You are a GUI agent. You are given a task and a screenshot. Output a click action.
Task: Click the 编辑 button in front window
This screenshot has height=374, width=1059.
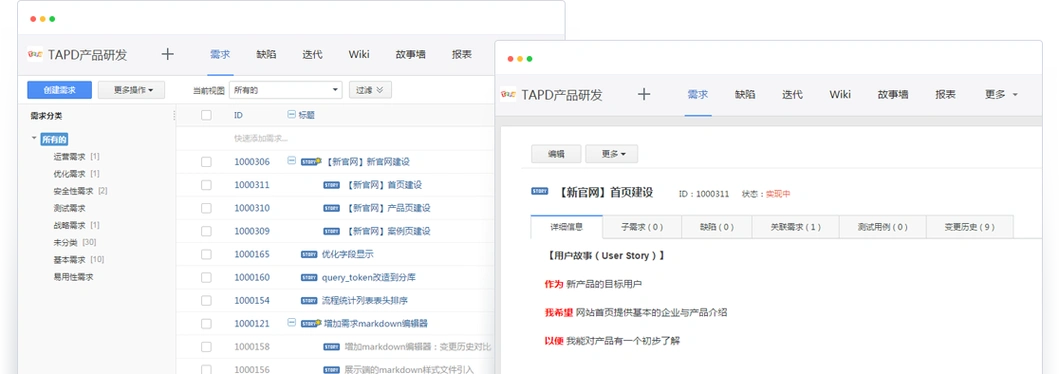click(x=556, y=154)
